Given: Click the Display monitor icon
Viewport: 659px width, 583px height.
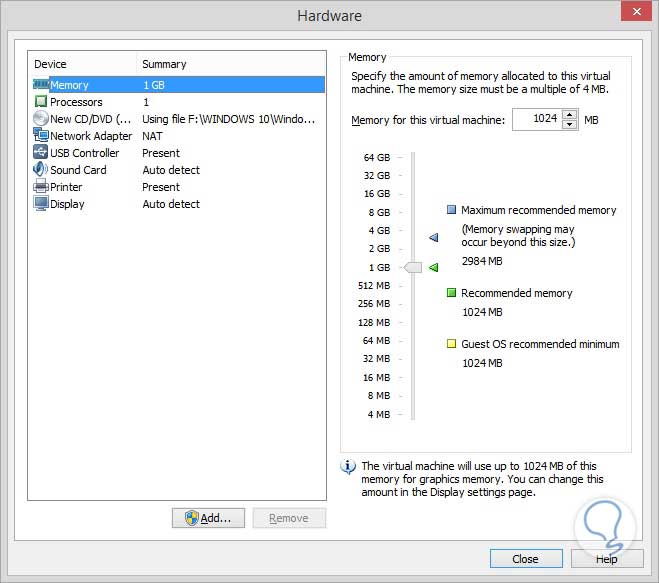Looking at the screenshot, I should (x=41, y=203).
